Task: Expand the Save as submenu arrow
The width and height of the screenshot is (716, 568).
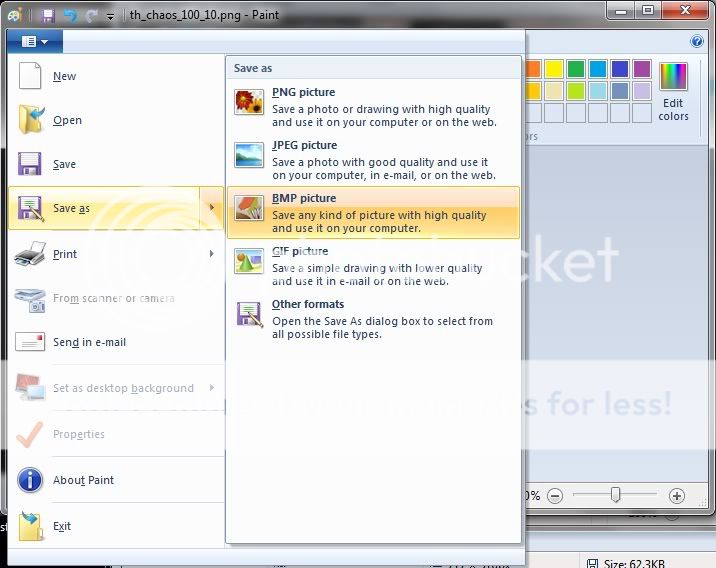Action: click(211, 208)
